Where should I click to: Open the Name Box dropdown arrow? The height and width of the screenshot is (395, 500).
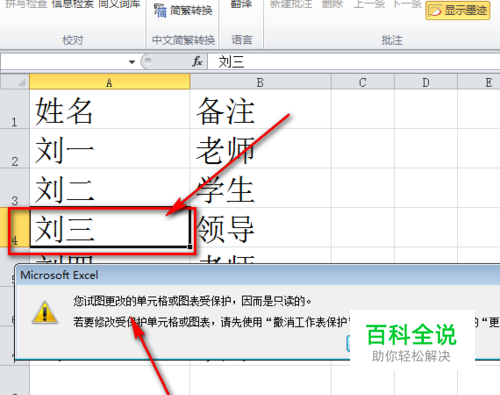coord(132,62)
